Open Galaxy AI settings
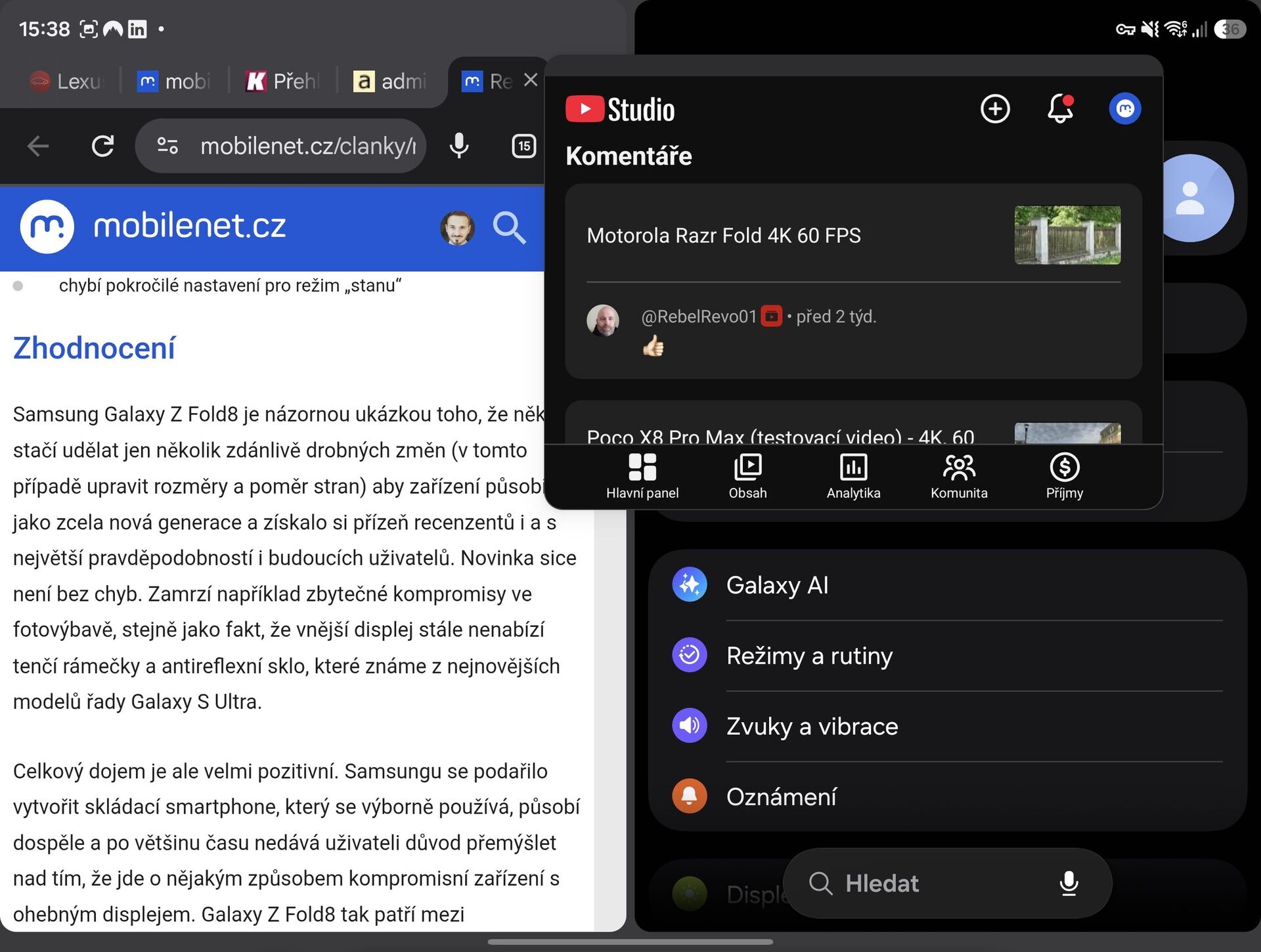This screenshot has width=1261, height=952. tap(947, 584)
